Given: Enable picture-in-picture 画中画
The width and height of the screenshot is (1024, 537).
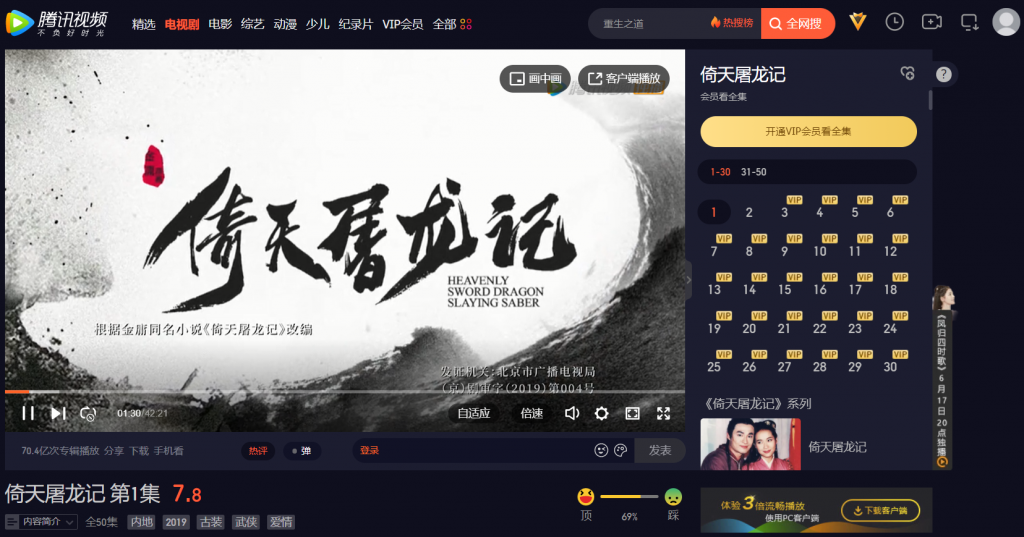Looking at the screenshot, I should pos(535,78).
